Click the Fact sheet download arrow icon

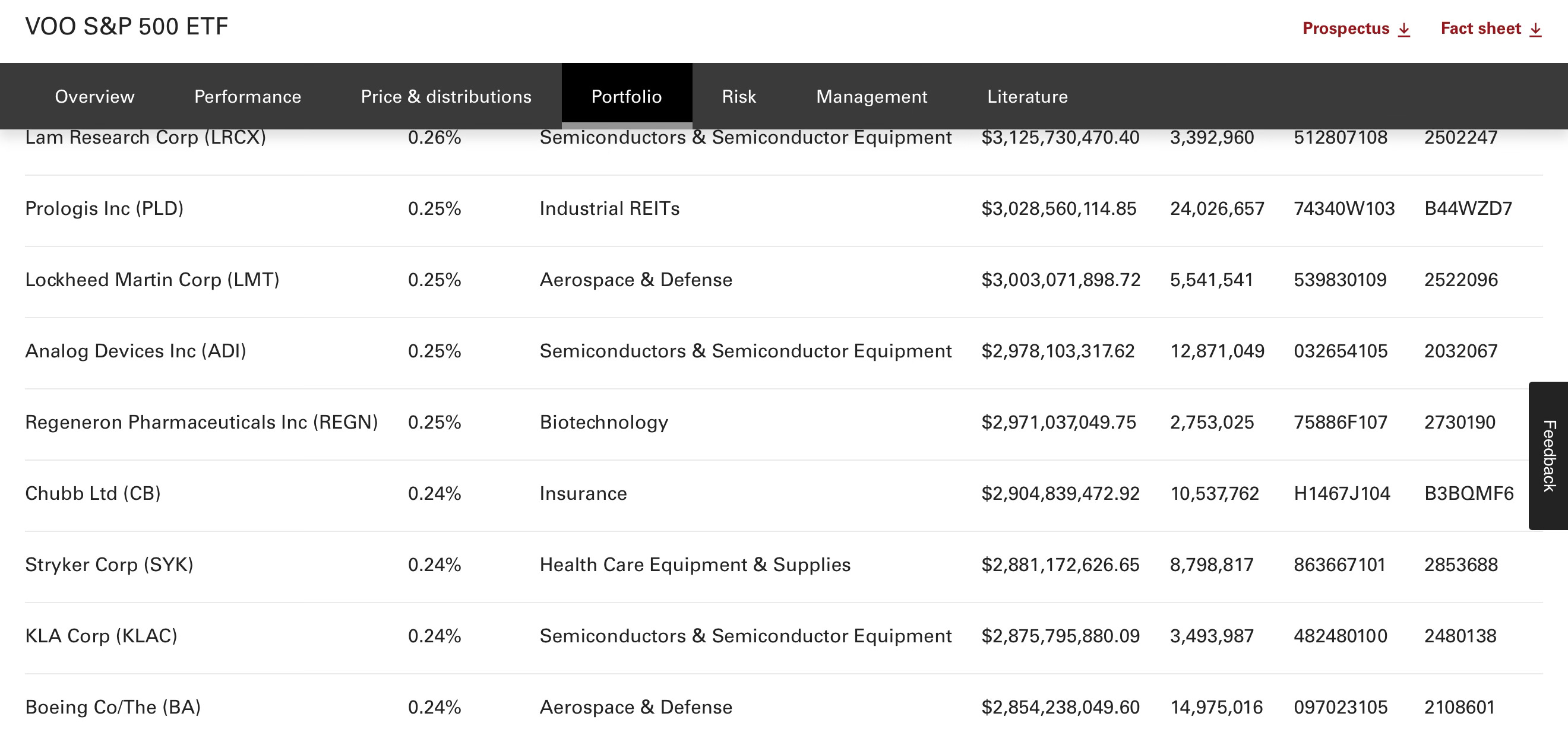[x=1536, y=29]
